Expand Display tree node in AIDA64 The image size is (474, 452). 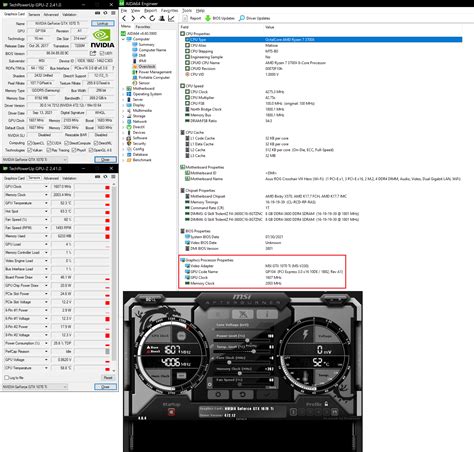pos(123,105)
